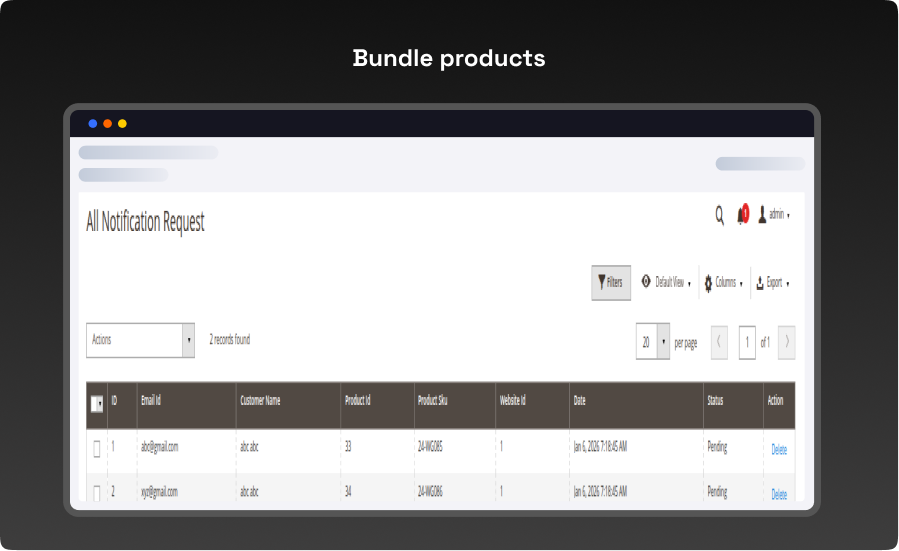The image size is (899, 551).
Task: Toggle the select-all header checkbox
Action: 96,404
